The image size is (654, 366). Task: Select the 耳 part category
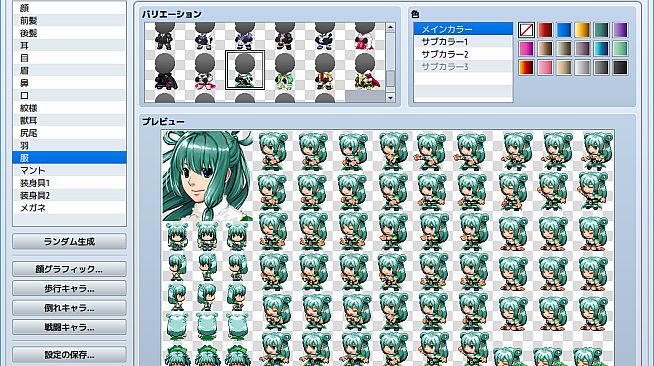click(69, 45)
